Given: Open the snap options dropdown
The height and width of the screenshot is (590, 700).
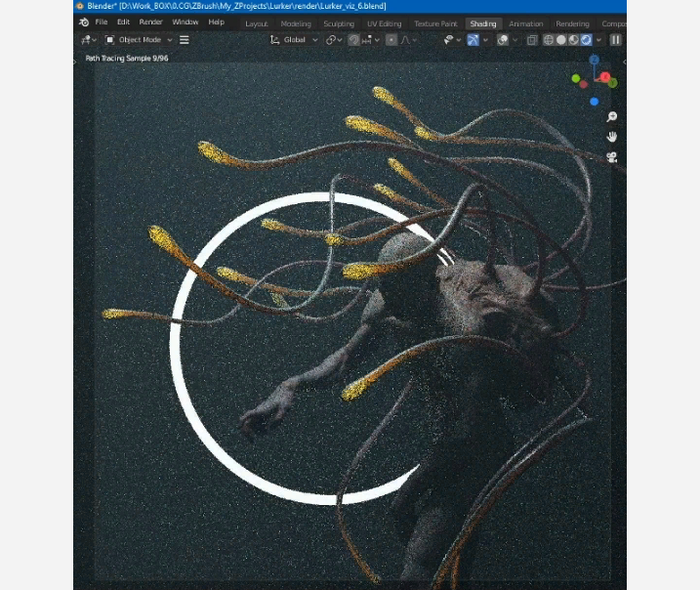Looking at the screenshot, I should coord(371,40).
